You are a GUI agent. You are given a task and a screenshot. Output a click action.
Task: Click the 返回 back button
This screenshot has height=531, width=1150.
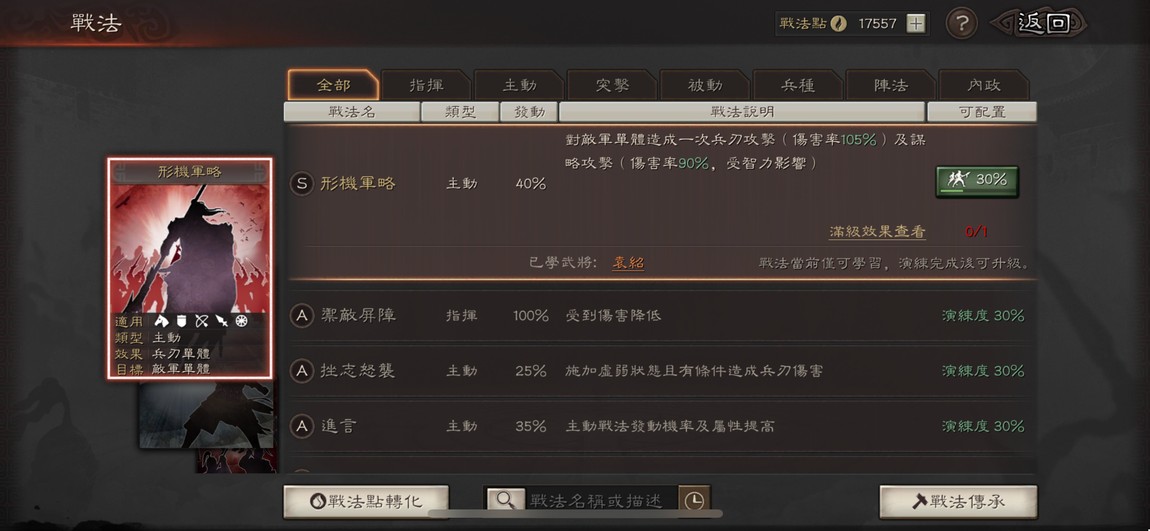tap(1042, 23)
